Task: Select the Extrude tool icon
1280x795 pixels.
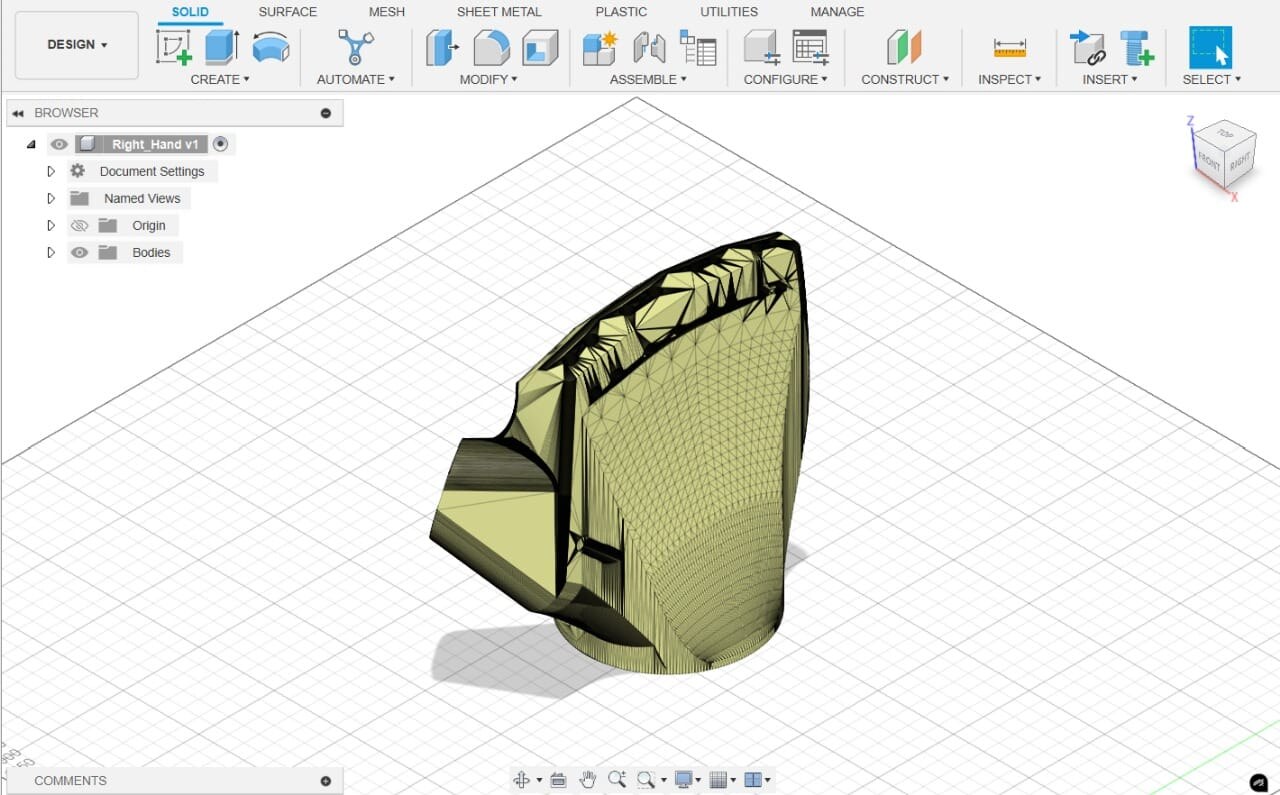Action: (x=222, y=47)
